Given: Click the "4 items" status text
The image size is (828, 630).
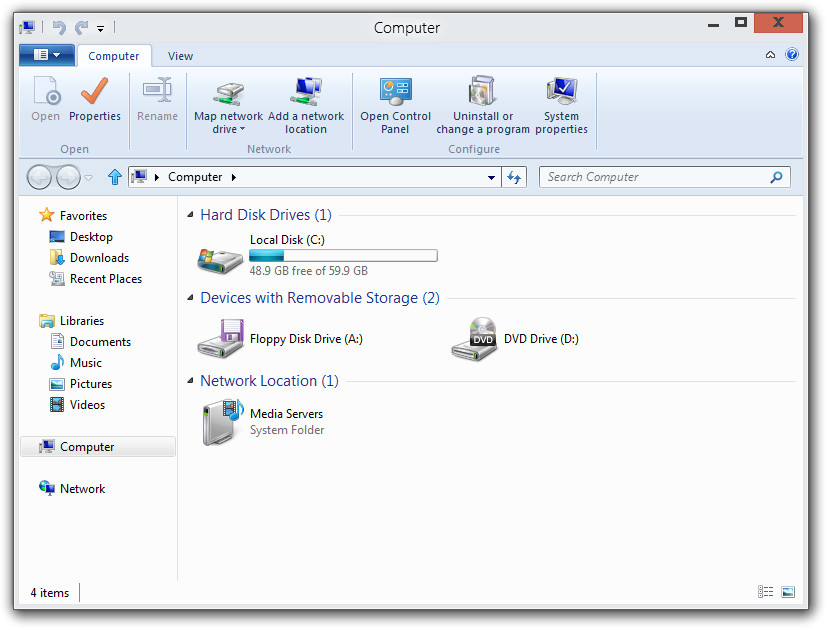Looking at the screenshot, I should pos(50,593).
